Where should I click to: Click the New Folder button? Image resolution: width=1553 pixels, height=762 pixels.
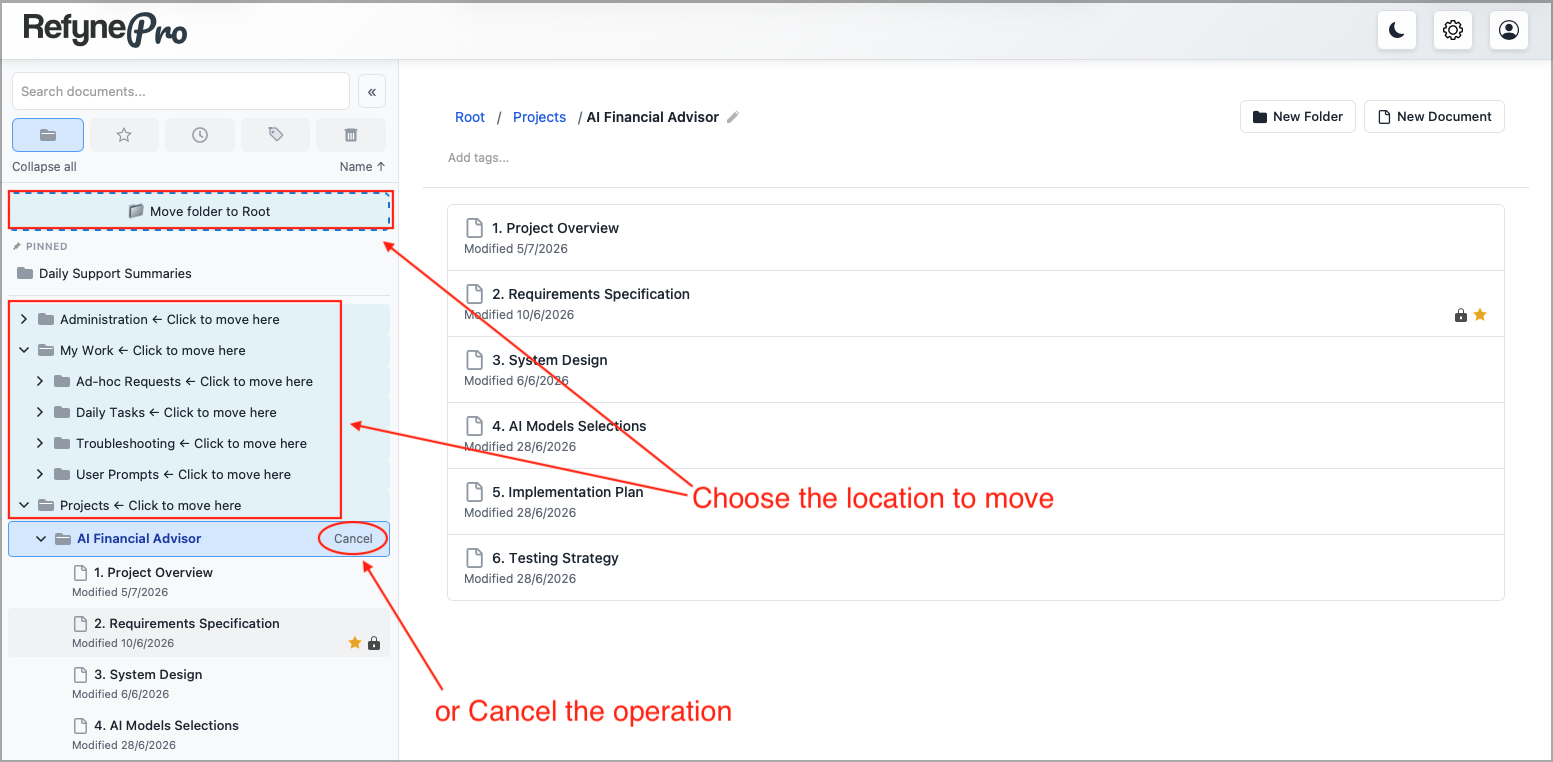tap(1298, 116)
